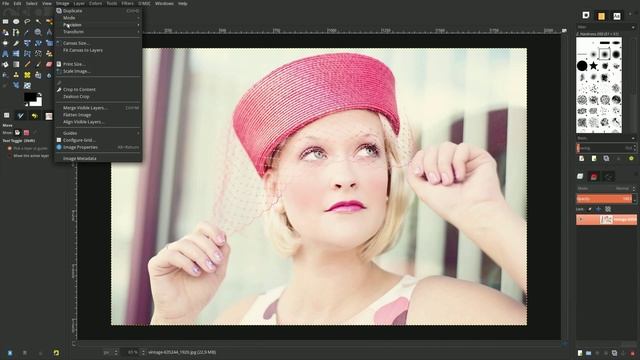This screenshot has height=360, width=640.
Task: Swap foreground and background colors arrow
Action: [40, 95]
